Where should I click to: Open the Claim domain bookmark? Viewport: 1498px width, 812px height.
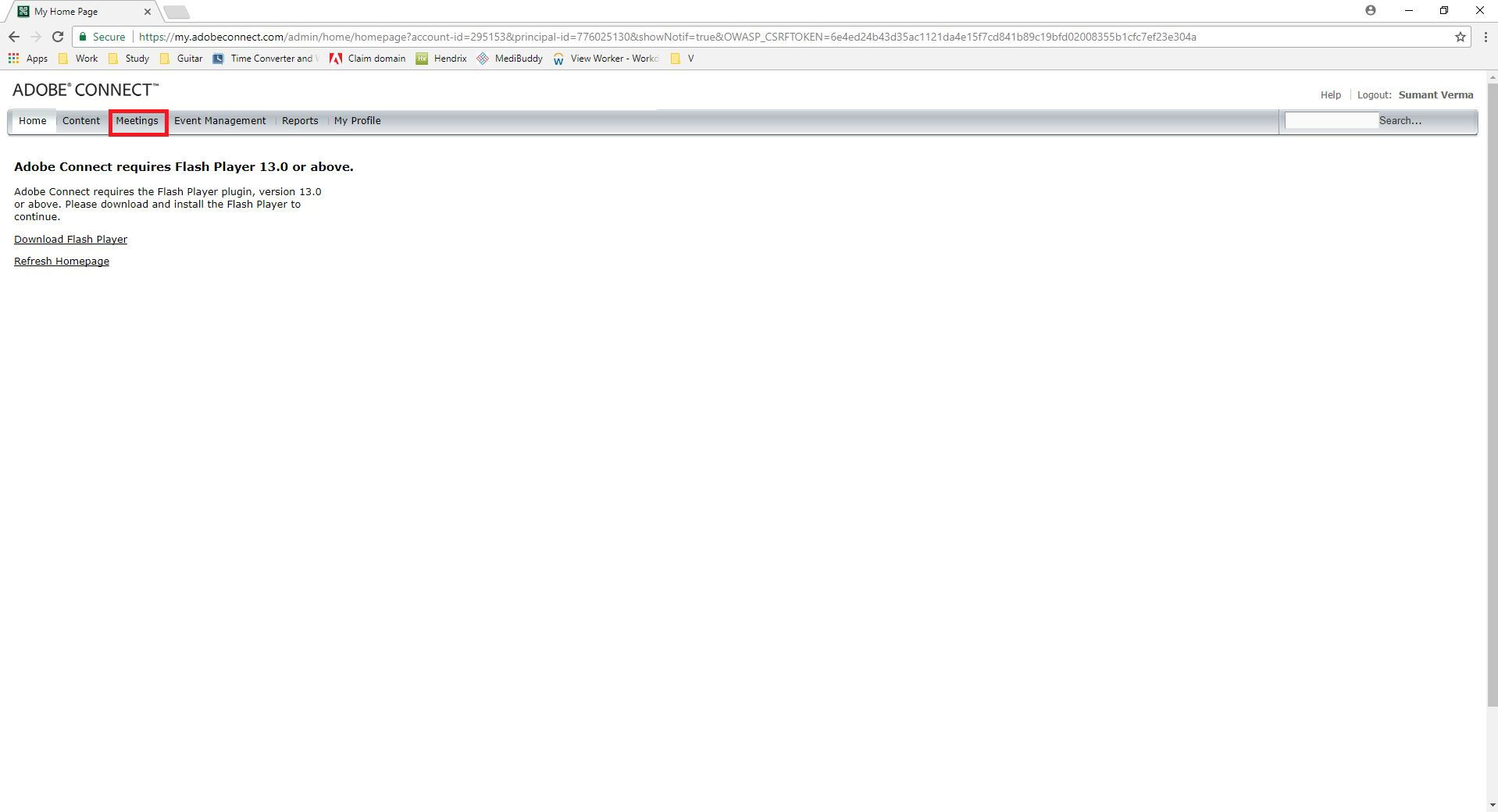click(x=368, y=59)
